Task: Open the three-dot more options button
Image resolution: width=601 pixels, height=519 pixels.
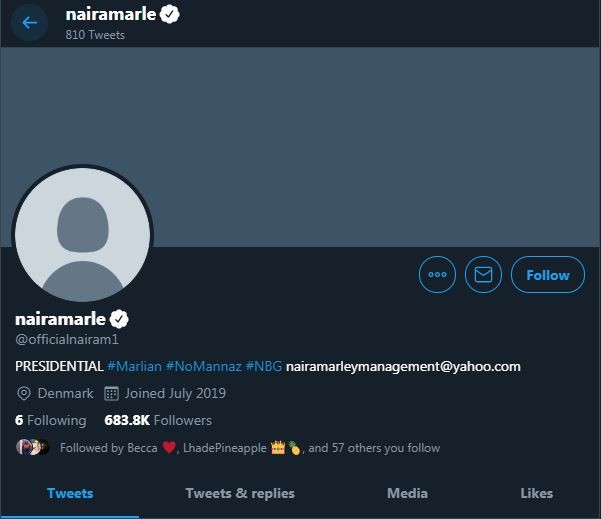Action: click(x=437, y=274)
